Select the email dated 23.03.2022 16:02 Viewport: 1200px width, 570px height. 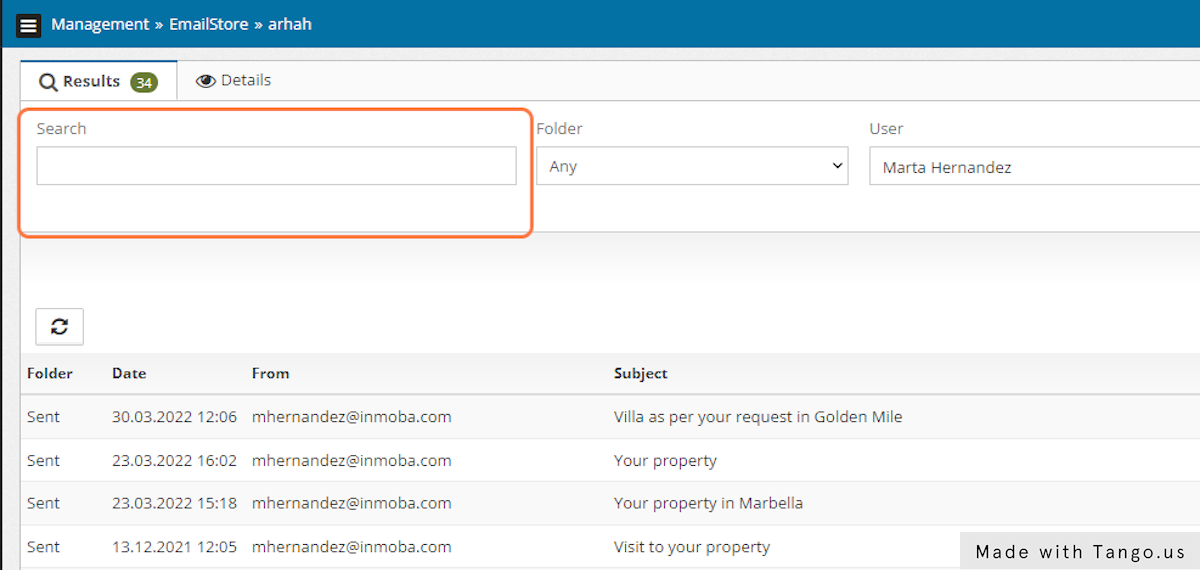coord(174,461)
